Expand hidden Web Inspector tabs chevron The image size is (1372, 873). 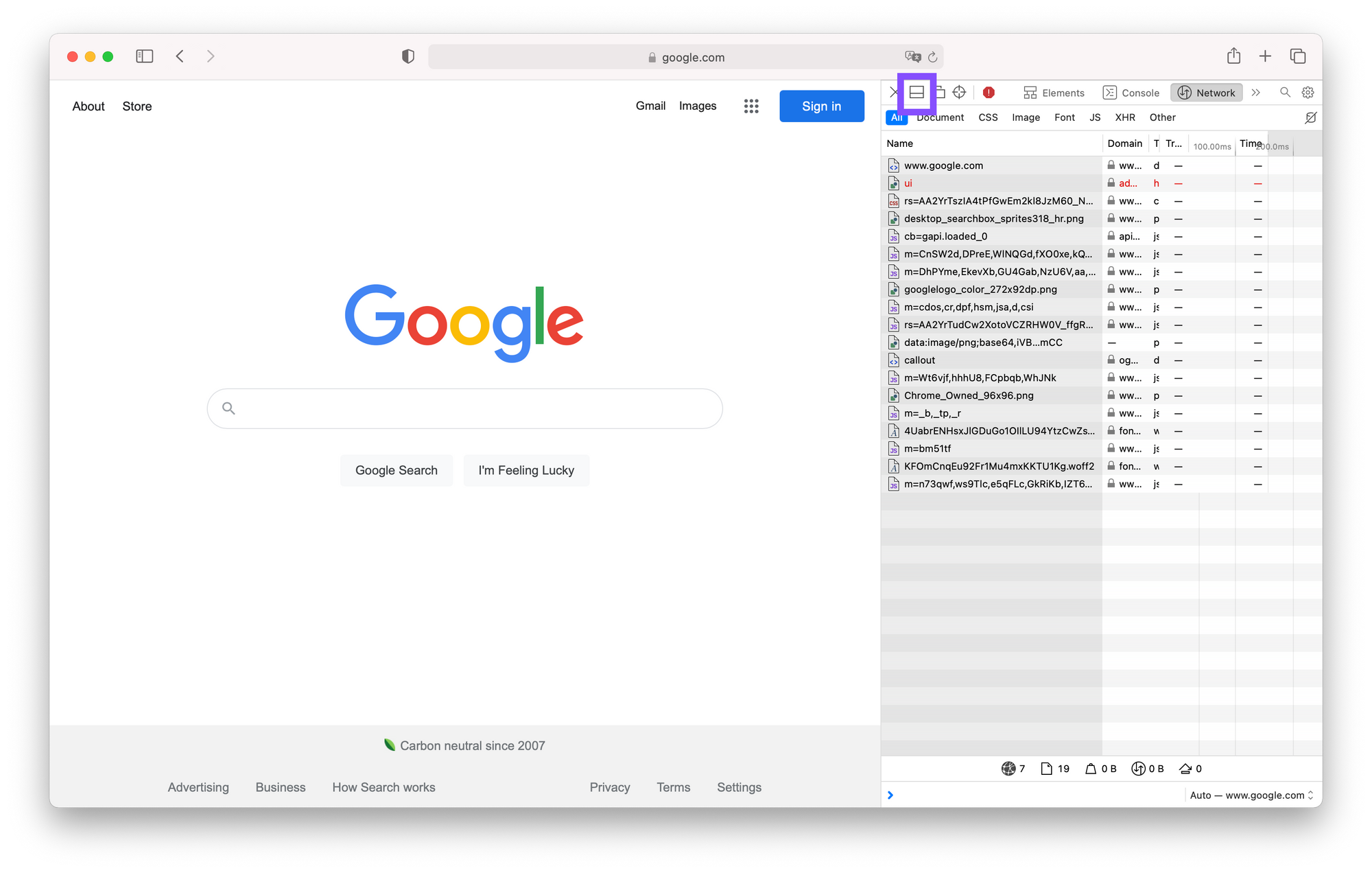pyautogui.click(x=1255, y=93)
